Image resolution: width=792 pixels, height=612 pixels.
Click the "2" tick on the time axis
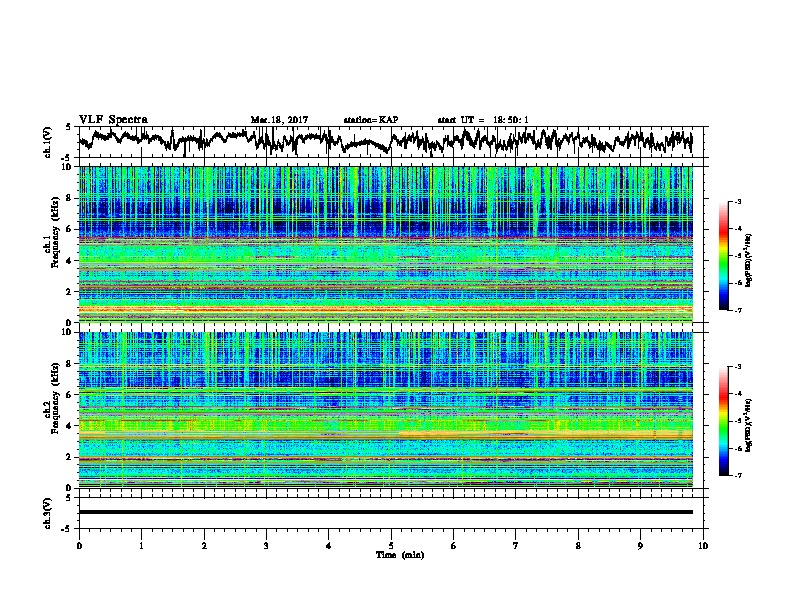(x=204, y=546)
